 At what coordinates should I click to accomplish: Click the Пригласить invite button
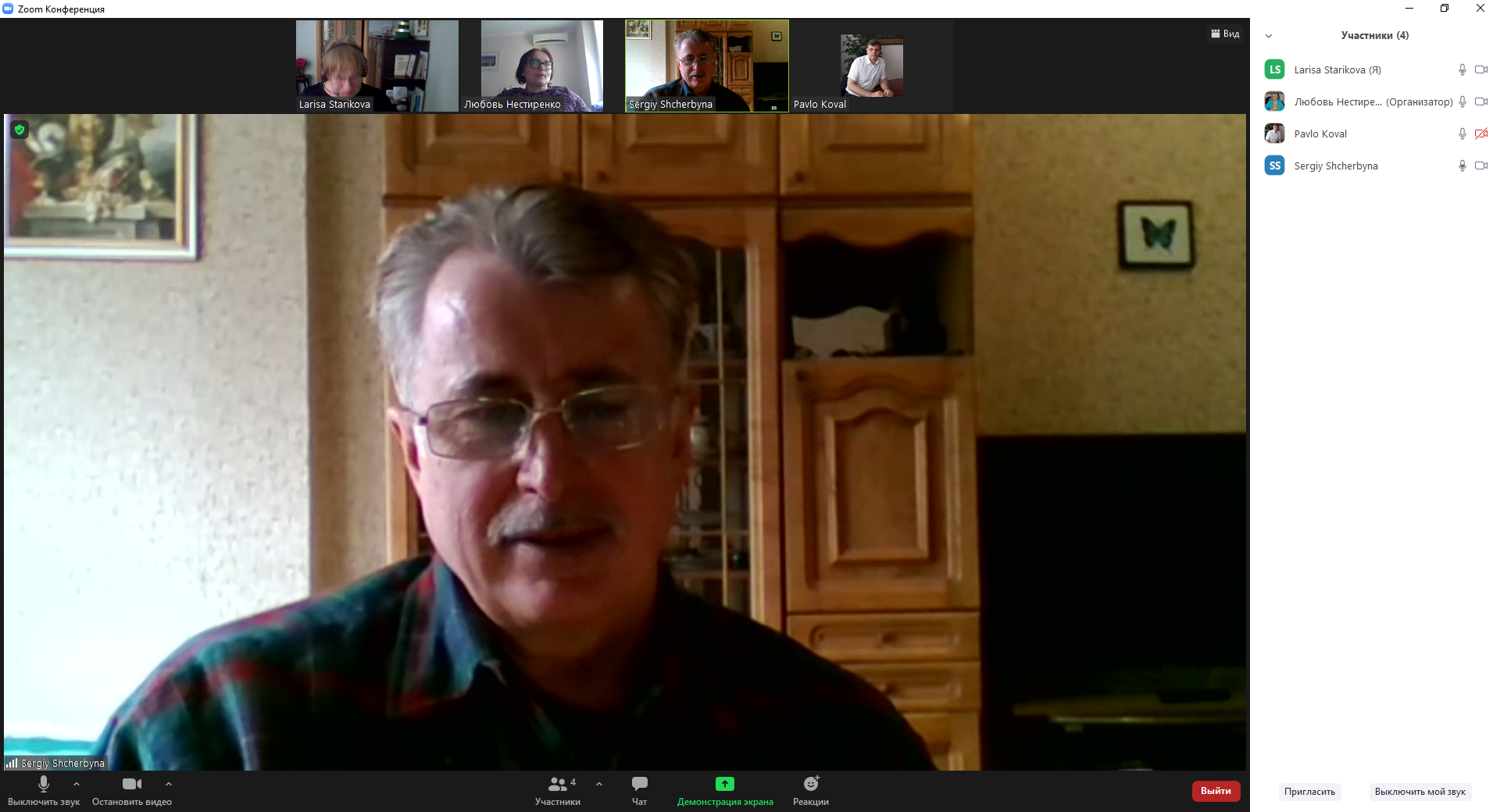pyautogui.click(x=1309, y=792)
